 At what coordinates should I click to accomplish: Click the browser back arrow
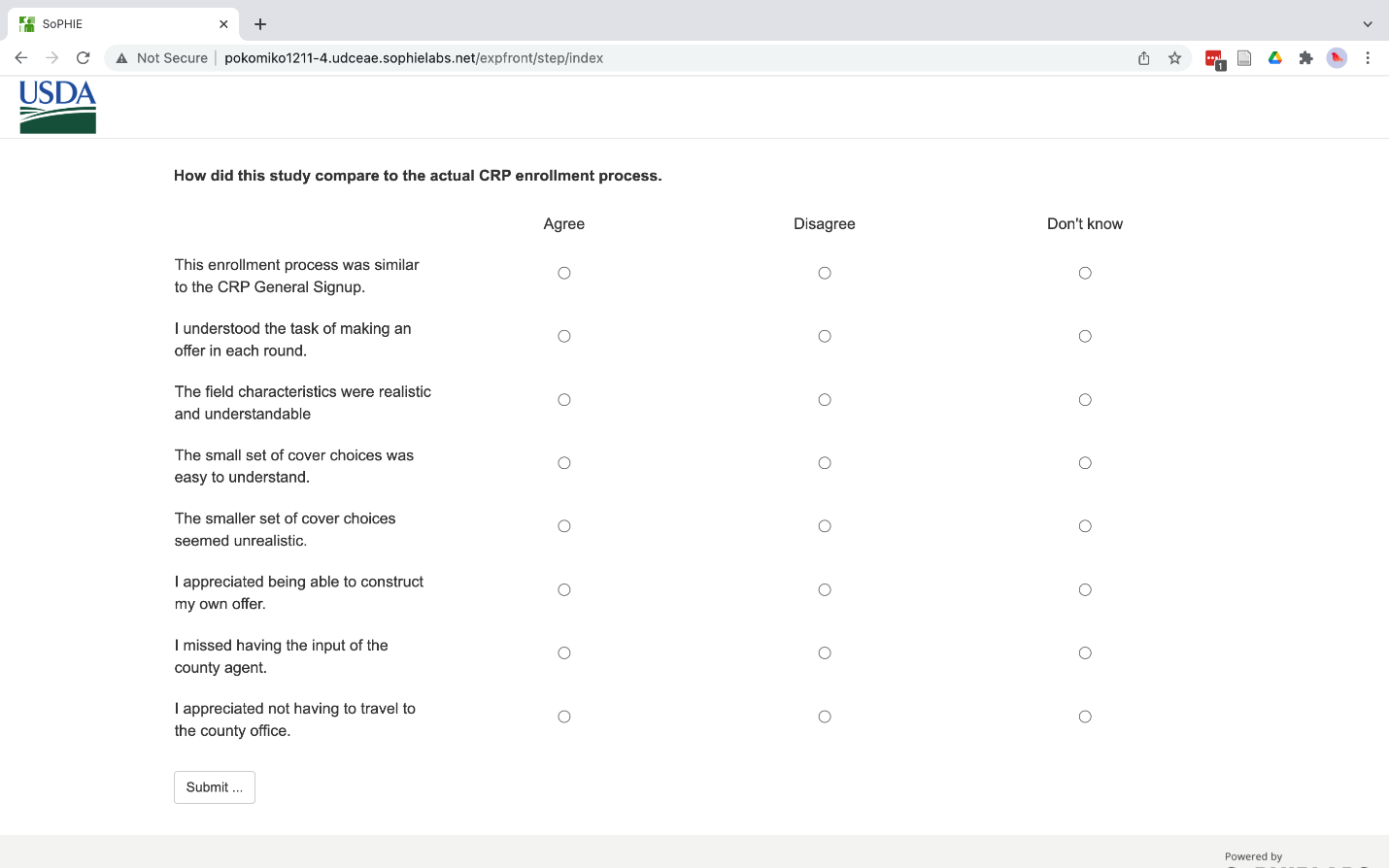tap(20, 58)
